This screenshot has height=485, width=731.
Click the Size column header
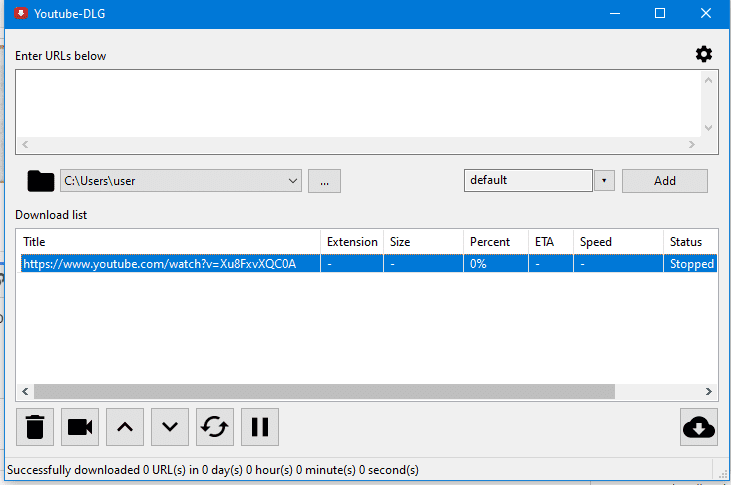[423, 242]
